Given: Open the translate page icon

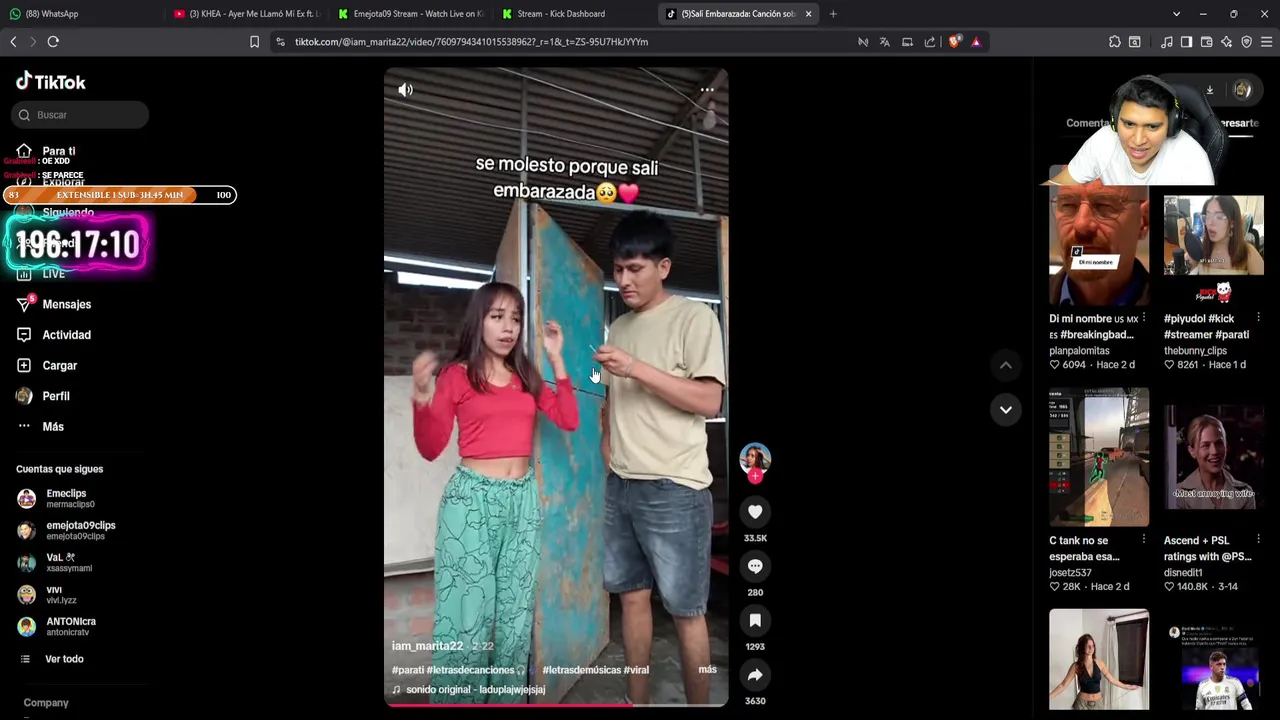Looking at the screenshot, I should coord(884,42).
